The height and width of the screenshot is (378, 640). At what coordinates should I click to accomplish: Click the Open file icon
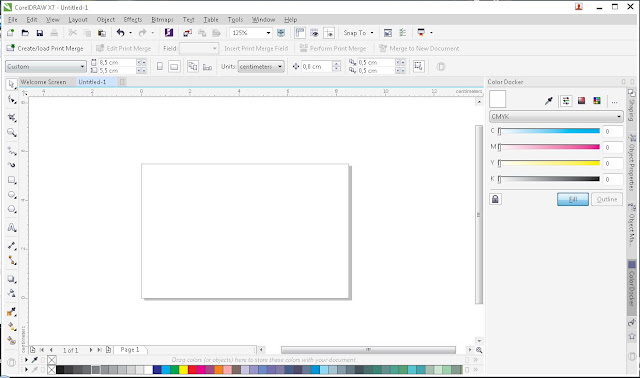point(25,33)
